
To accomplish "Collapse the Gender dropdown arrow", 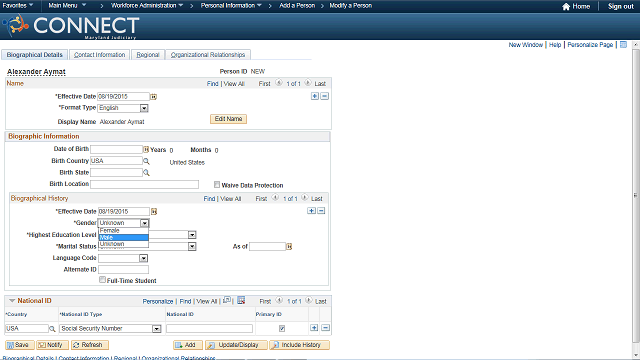I will pyautogui.click(x=144, y=223).
